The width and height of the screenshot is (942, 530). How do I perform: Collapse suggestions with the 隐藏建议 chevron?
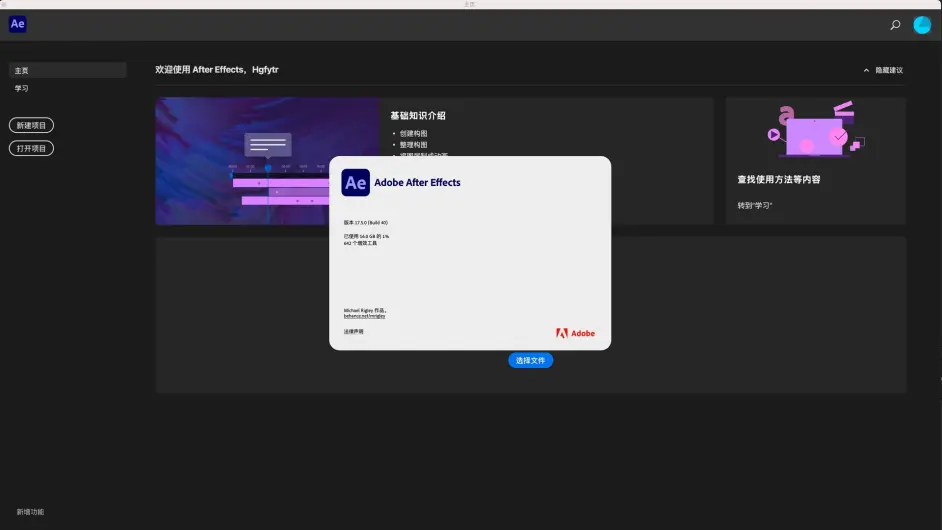[866, 70]
